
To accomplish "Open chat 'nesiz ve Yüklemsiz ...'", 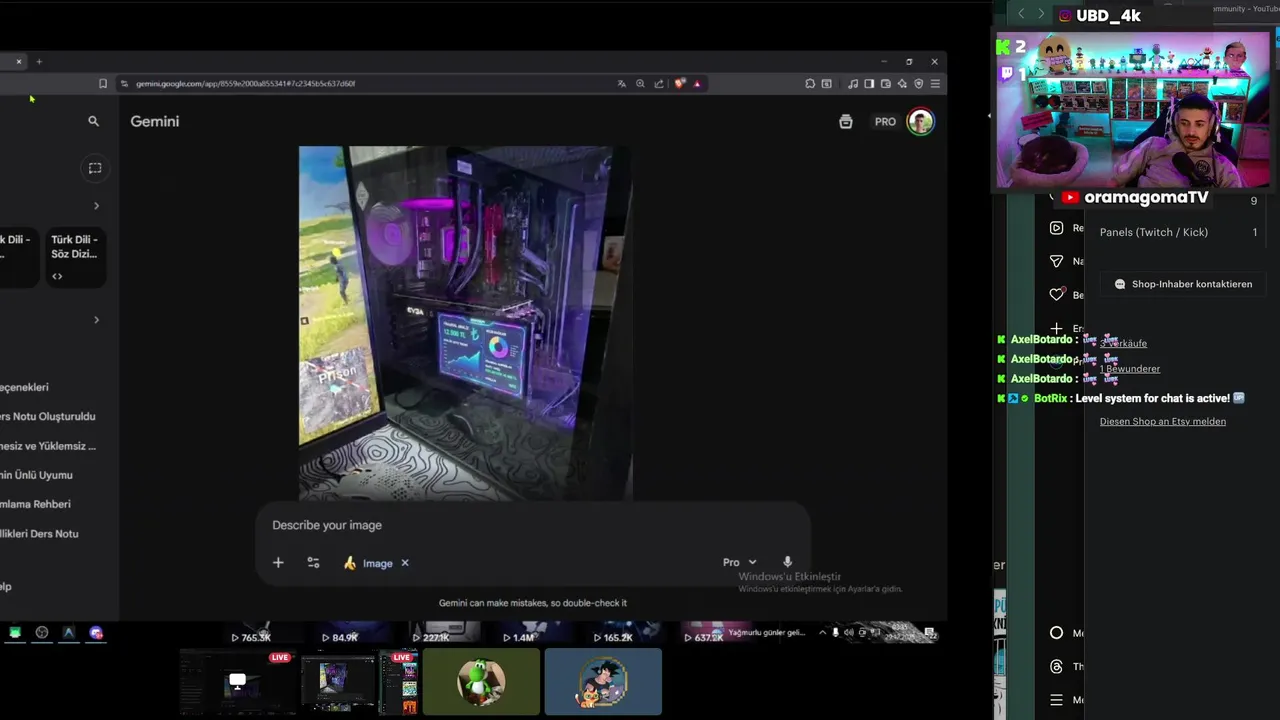I will click(48, 446).
